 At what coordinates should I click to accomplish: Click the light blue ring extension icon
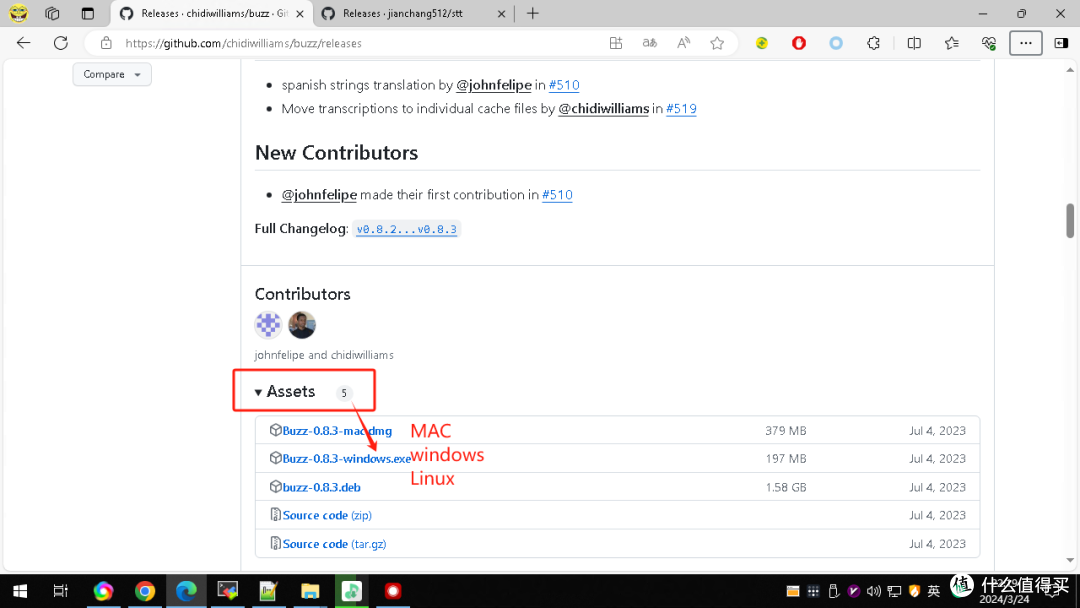point(836,43)
